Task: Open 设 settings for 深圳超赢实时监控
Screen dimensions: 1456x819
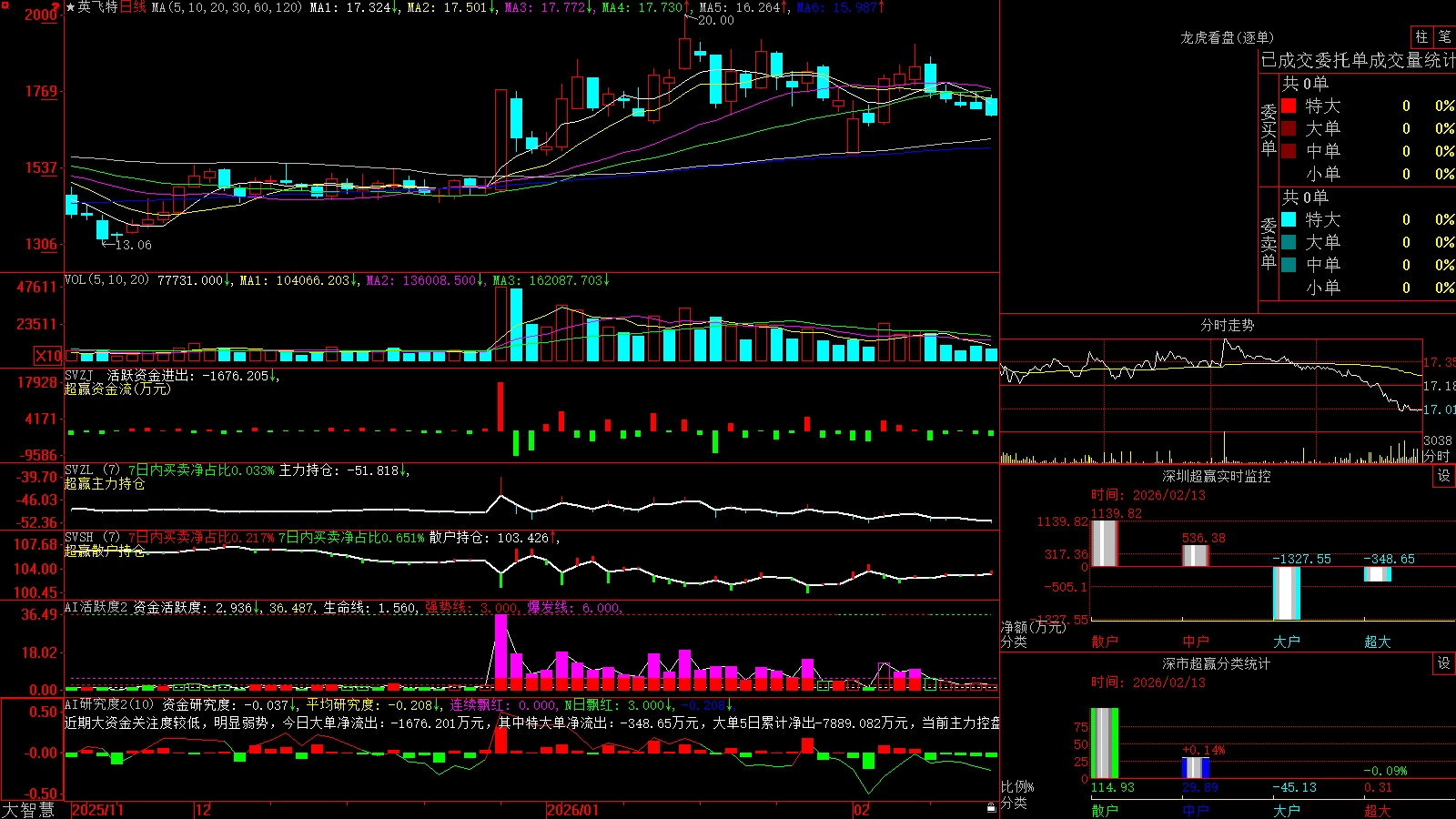Action: (x=1444, y=476)
